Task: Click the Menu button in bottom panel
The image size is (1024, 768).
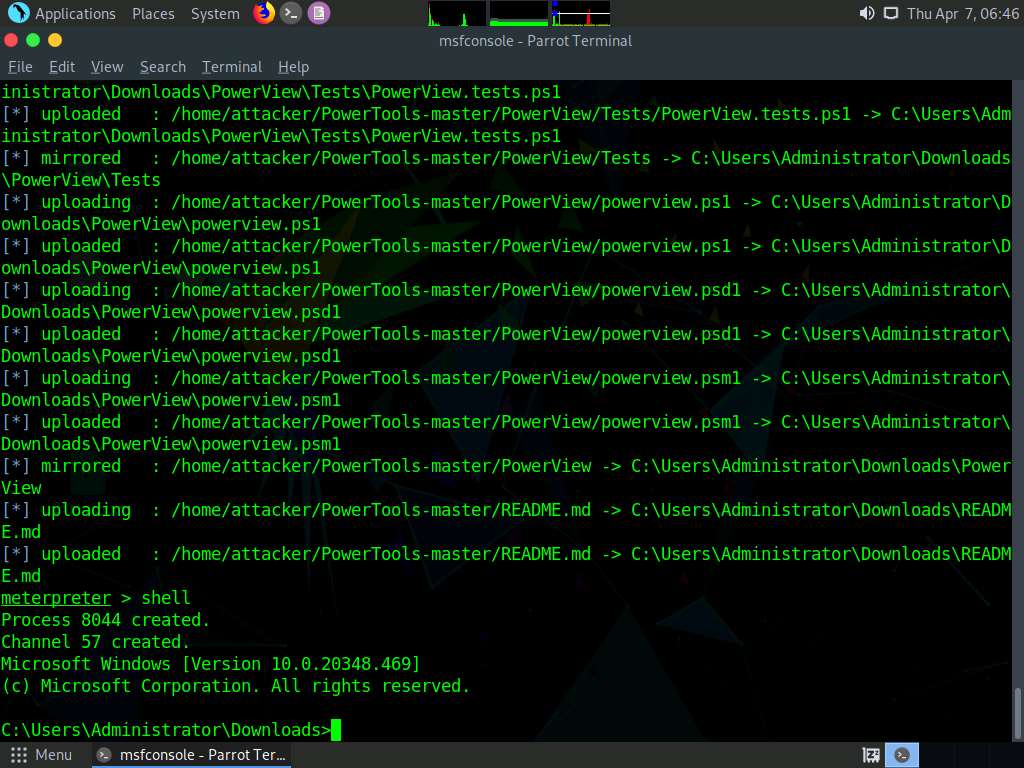Action: (x=41, y=755)
